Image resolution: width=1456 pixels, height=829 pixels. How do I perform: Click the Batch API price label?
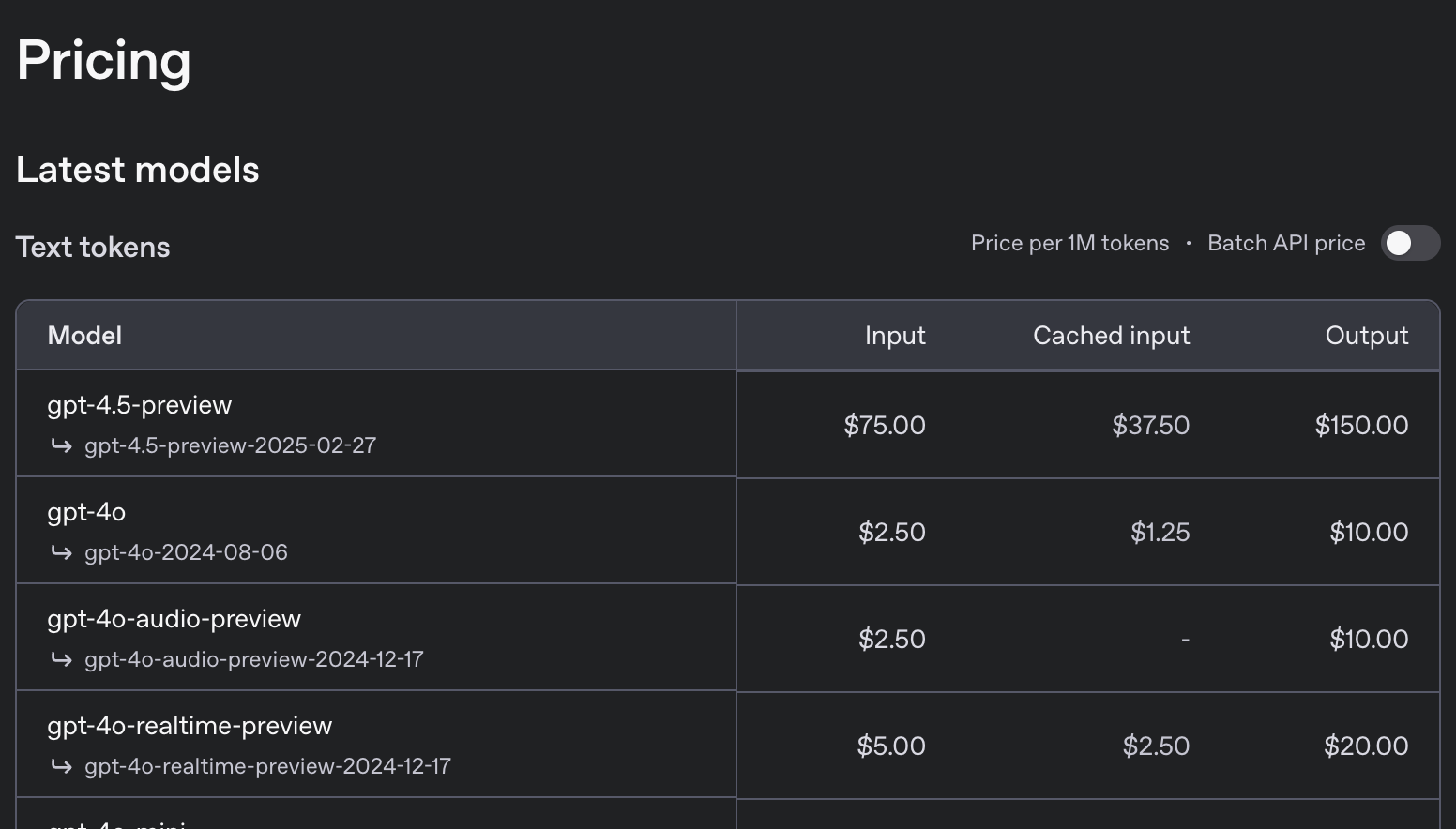pos(1286,244)
